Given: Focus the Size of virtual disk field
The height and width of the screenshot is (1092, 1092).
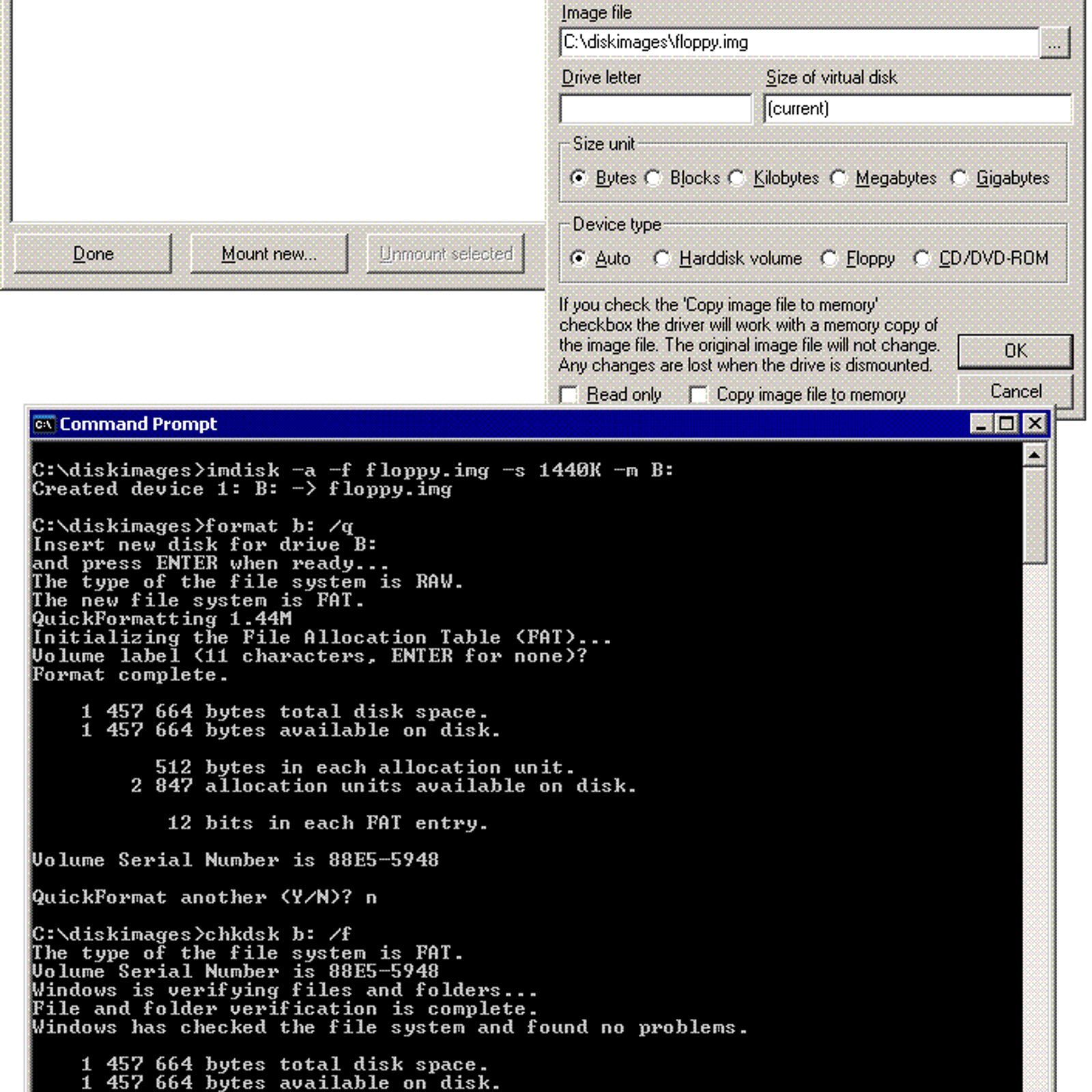Looking at the screenshot, I should tap(917, 109).
